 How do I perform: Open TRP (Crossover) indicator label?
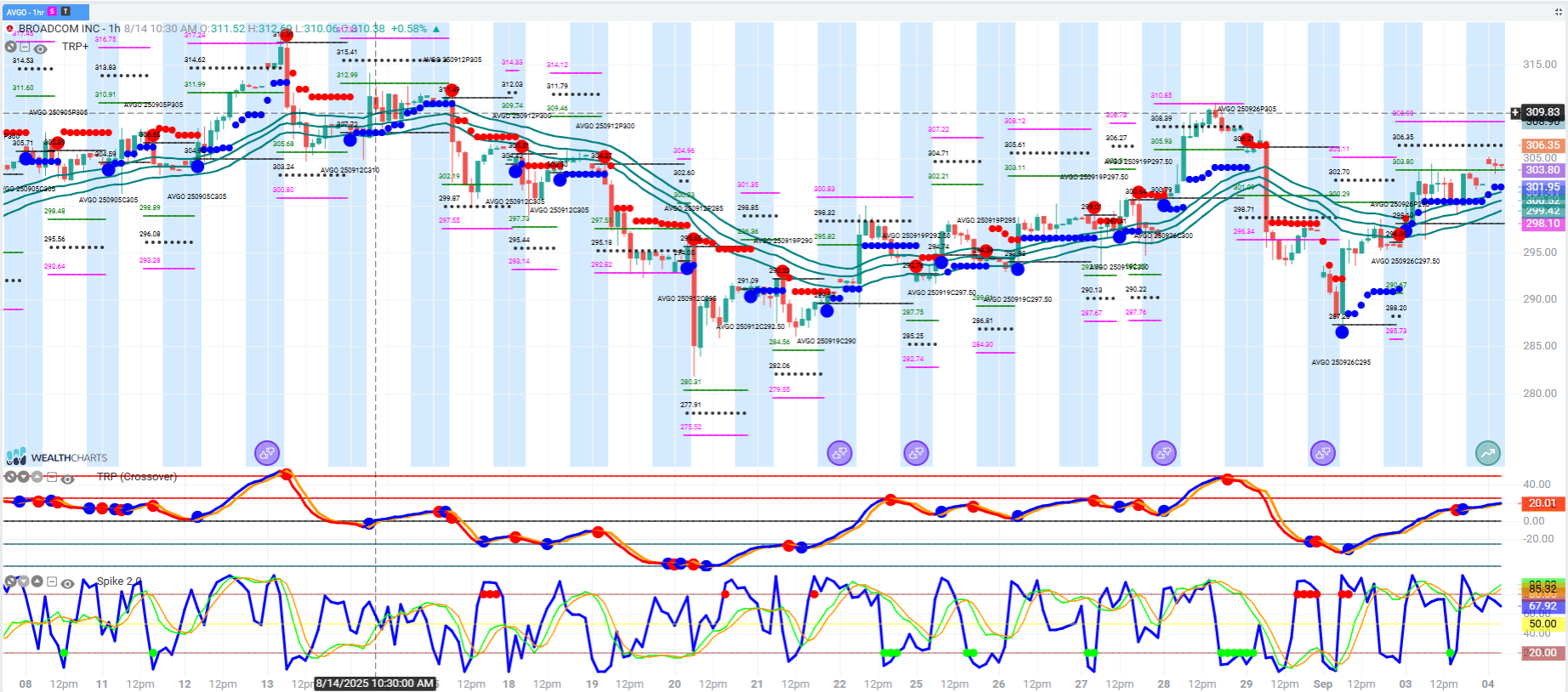coord(137,477)
